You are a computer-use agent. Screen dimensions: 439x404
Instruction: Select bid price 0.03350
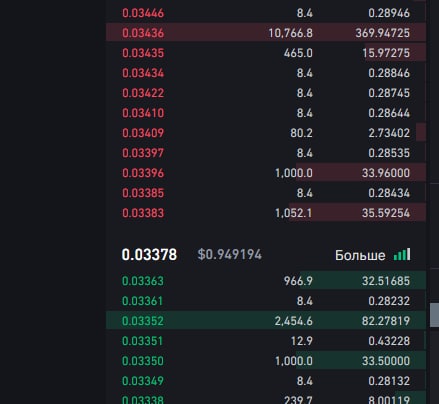point(143,361)
